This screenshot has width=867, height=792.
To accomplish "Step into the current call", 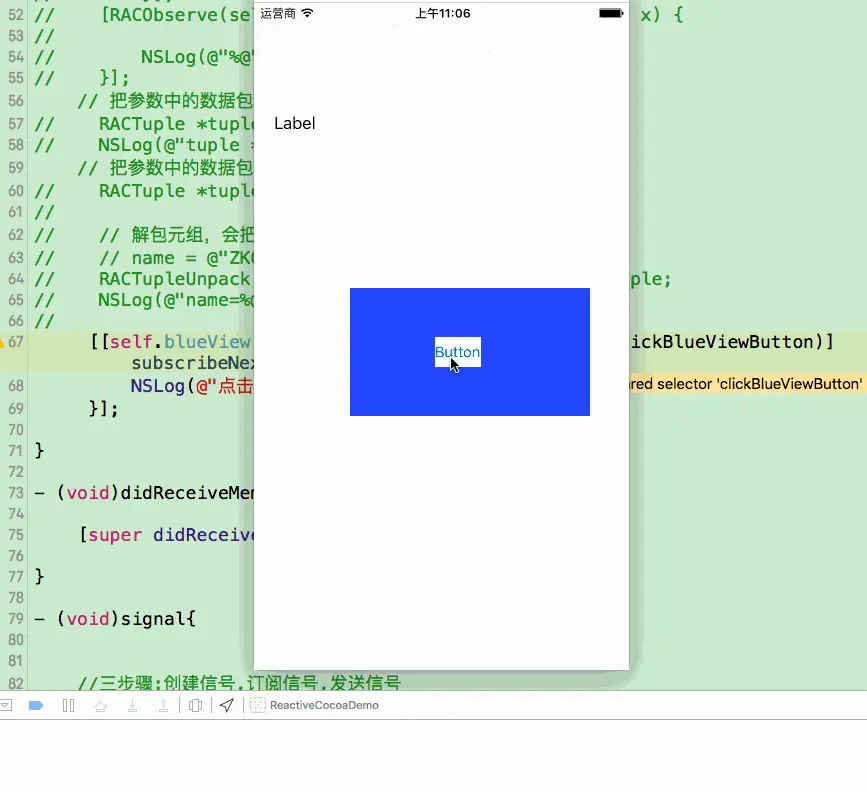I will [133, 705].
